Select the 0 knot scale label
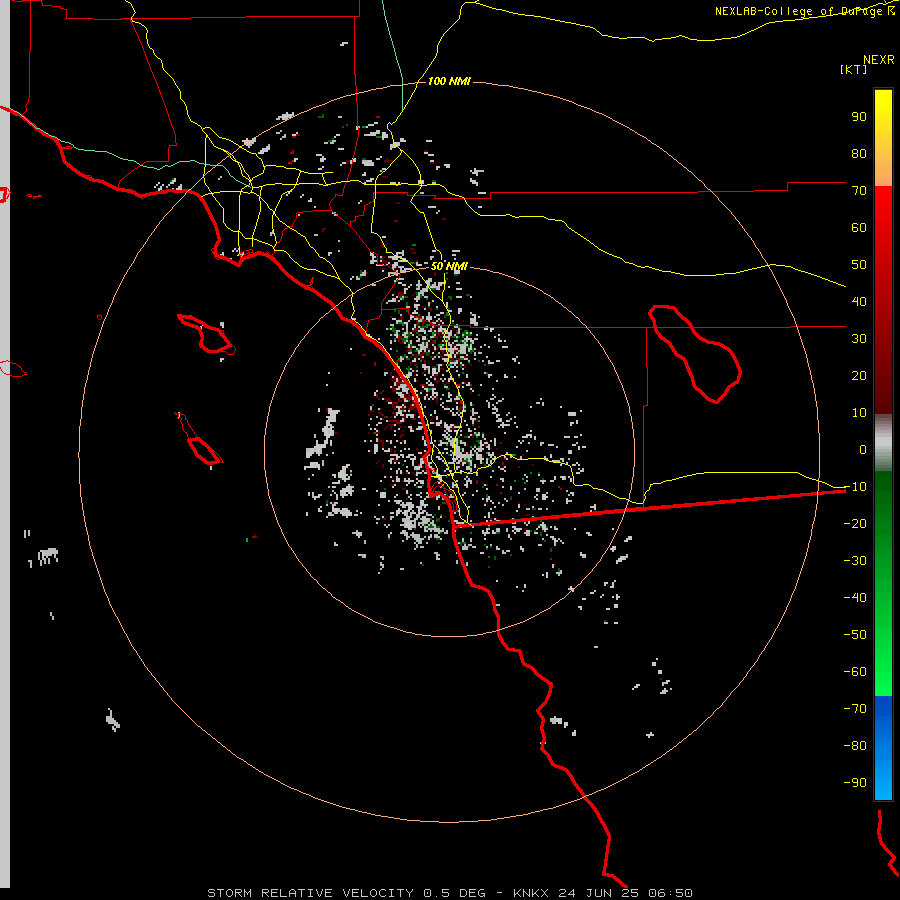900x900 pixels. coord(863,450)
